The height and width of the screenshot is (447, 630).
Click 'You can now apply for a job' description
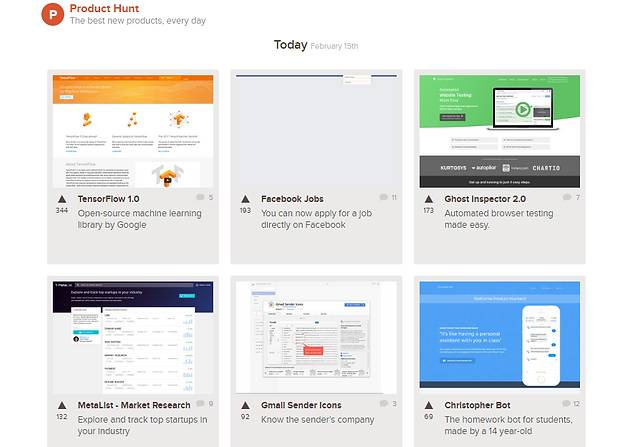[x=317, y=219]
